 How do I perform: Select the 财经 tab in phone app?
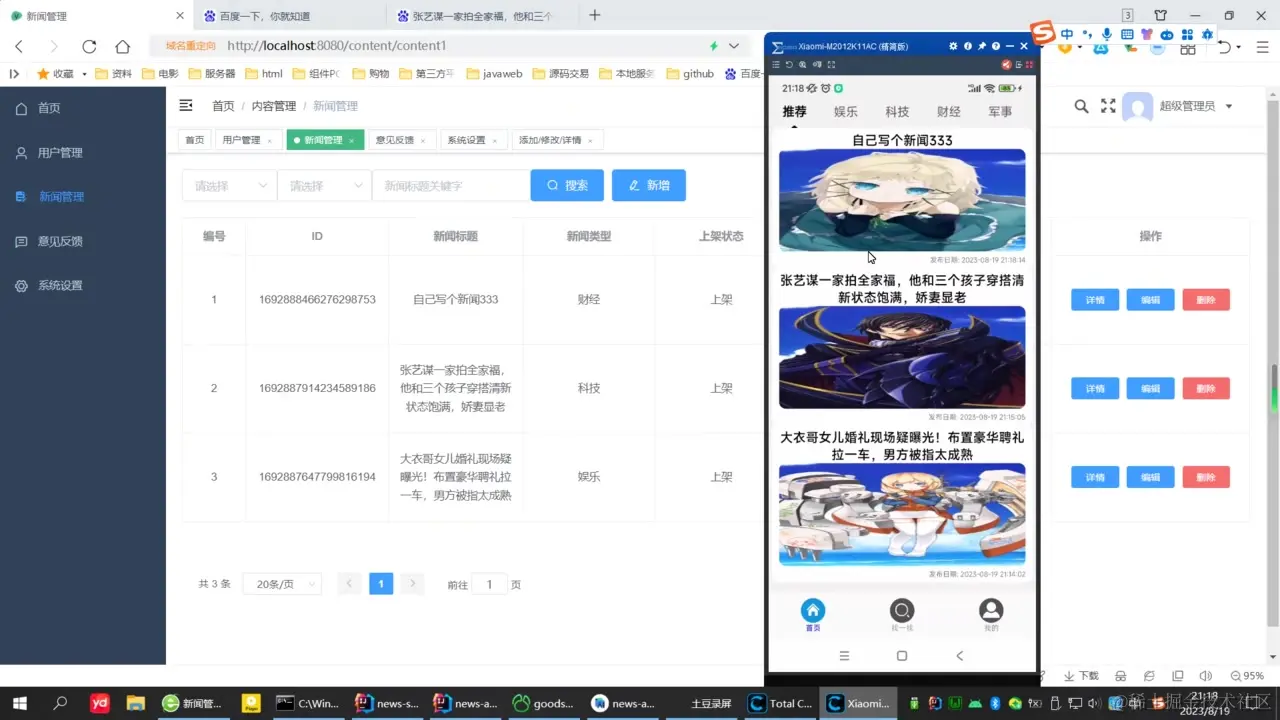pyautogui.click(x=949, y=112)
